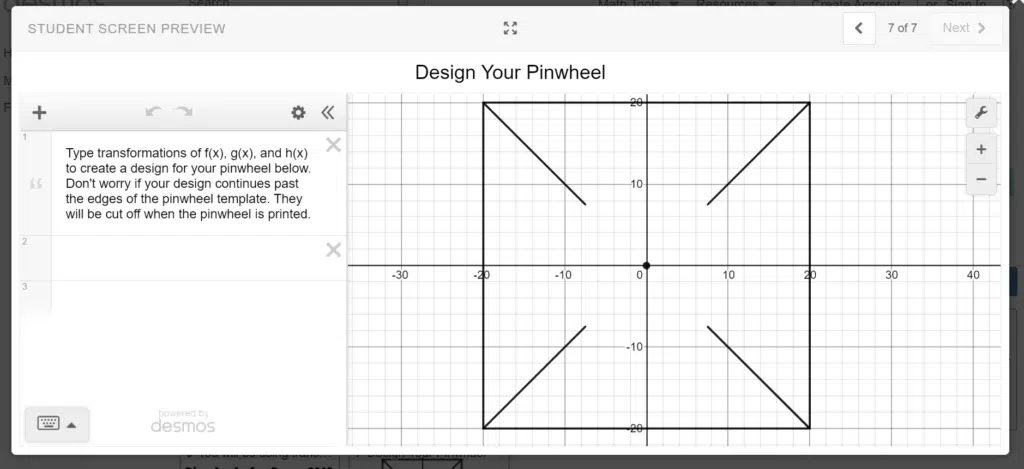Viewport: 1024px width, 469px height.
Task: Click the undo arrow icon
Action: (154, 112)
